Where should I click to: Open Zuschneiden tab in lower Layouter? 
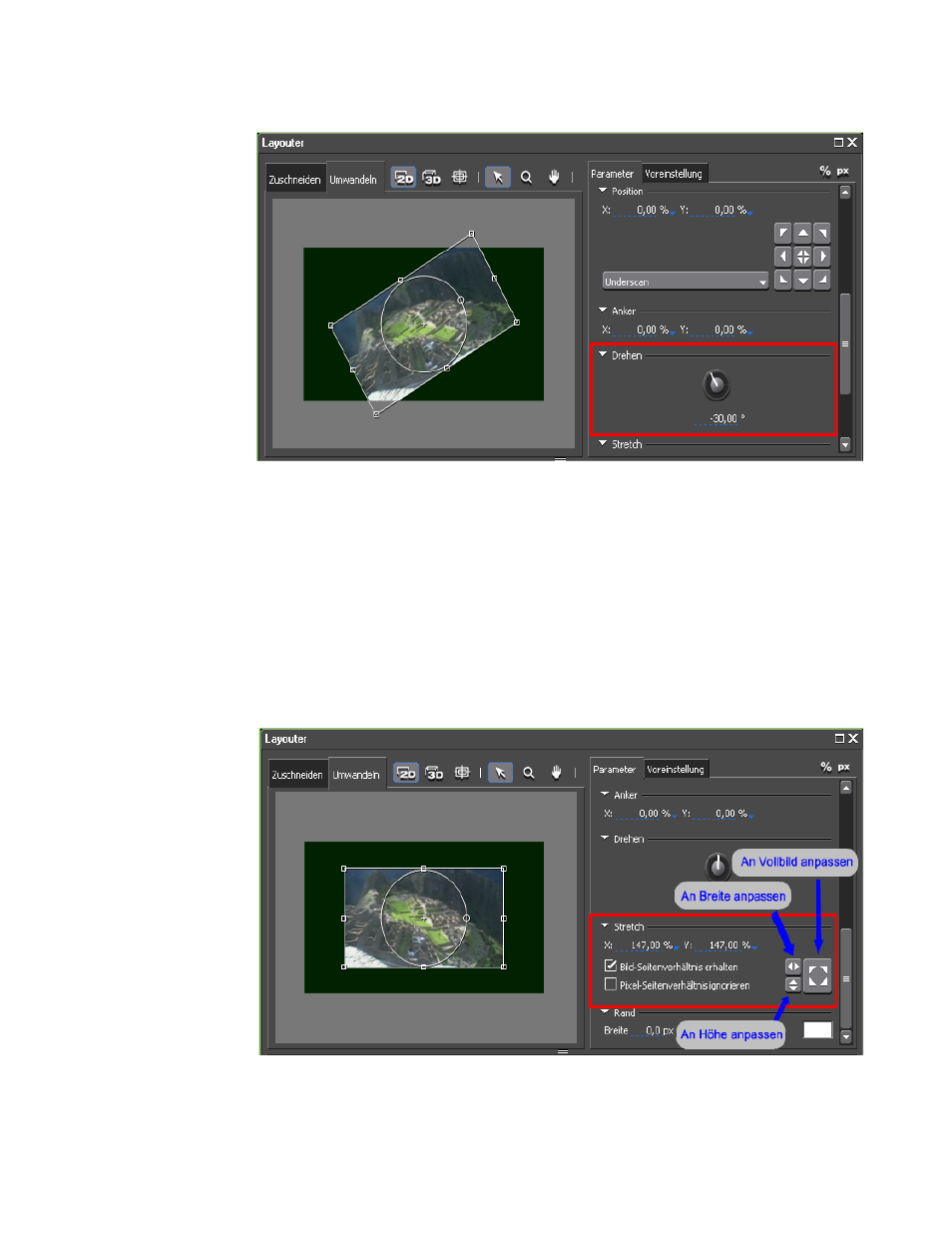pyautogui.click(x=297, y=775)
